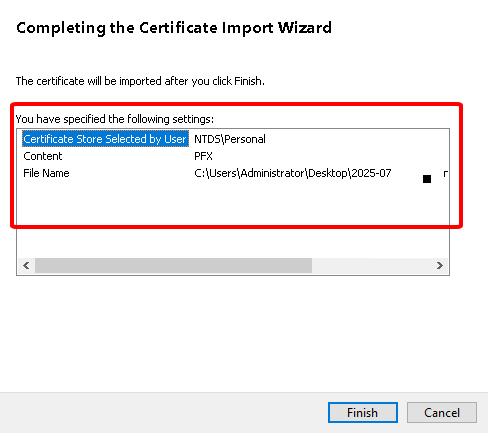Click blank list area just above the scrollbar
This screenshot has height=436, width=495.
[x=233, y=243]
